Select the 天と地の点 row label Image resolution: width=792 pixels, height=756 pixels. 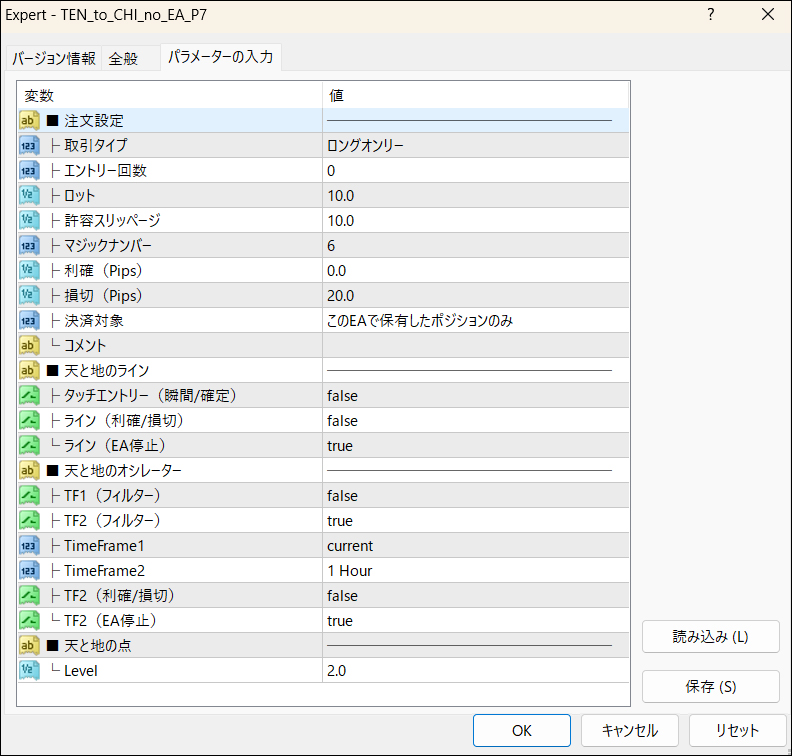point(97,645)
